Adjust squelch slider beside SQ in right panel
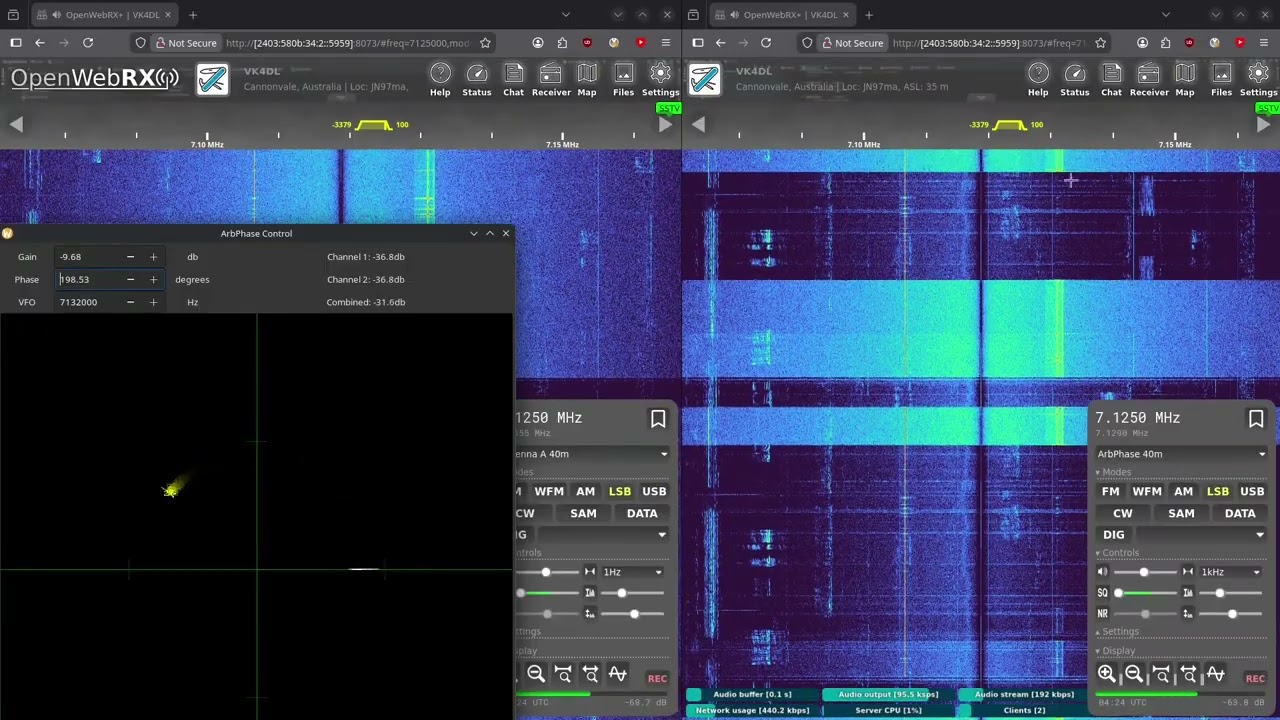This screenshot has height=720, width=1280. [1147, 593]
